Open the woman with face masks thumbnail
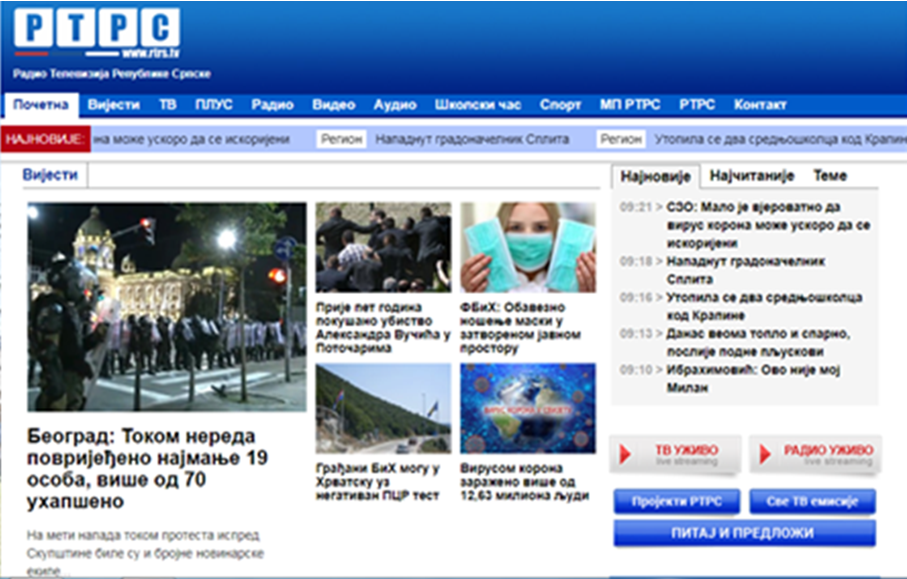 click(527, 247)
